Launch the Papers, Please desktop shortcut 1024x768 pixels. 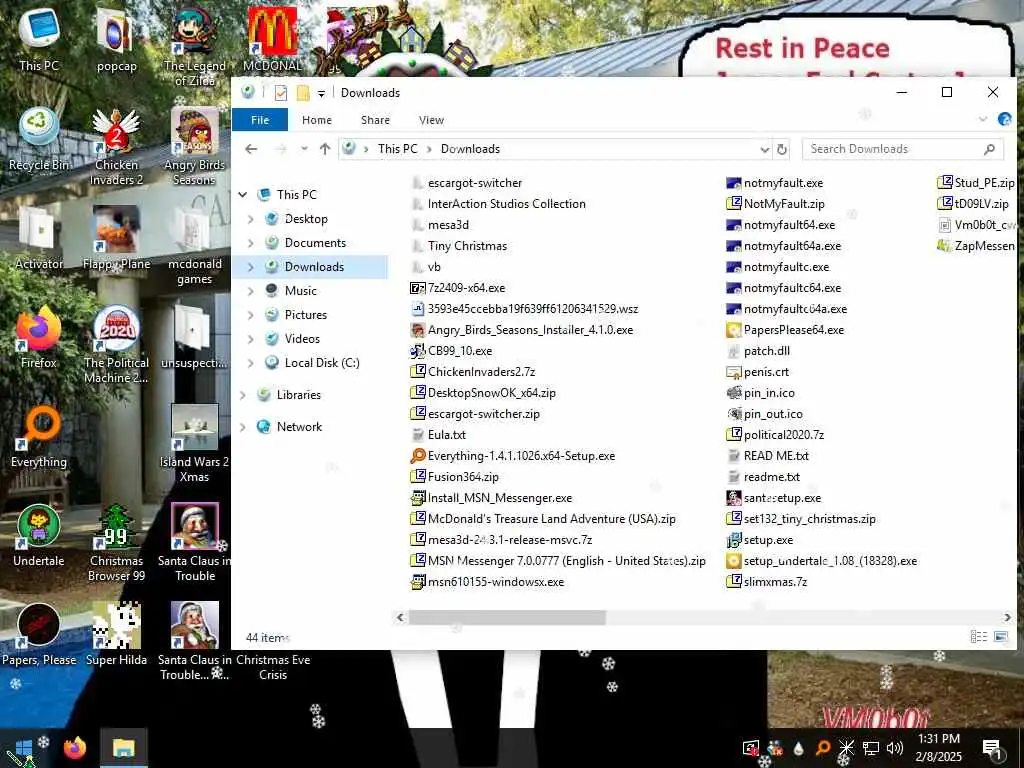pyautogui.click(x=39, y=635)
